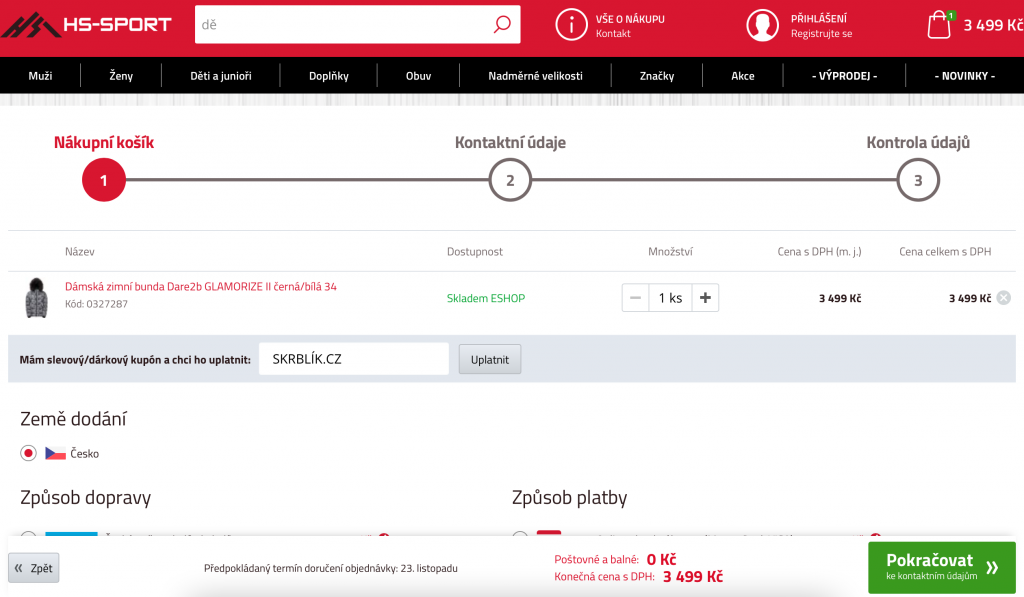Click the search text field

[343, 25]
